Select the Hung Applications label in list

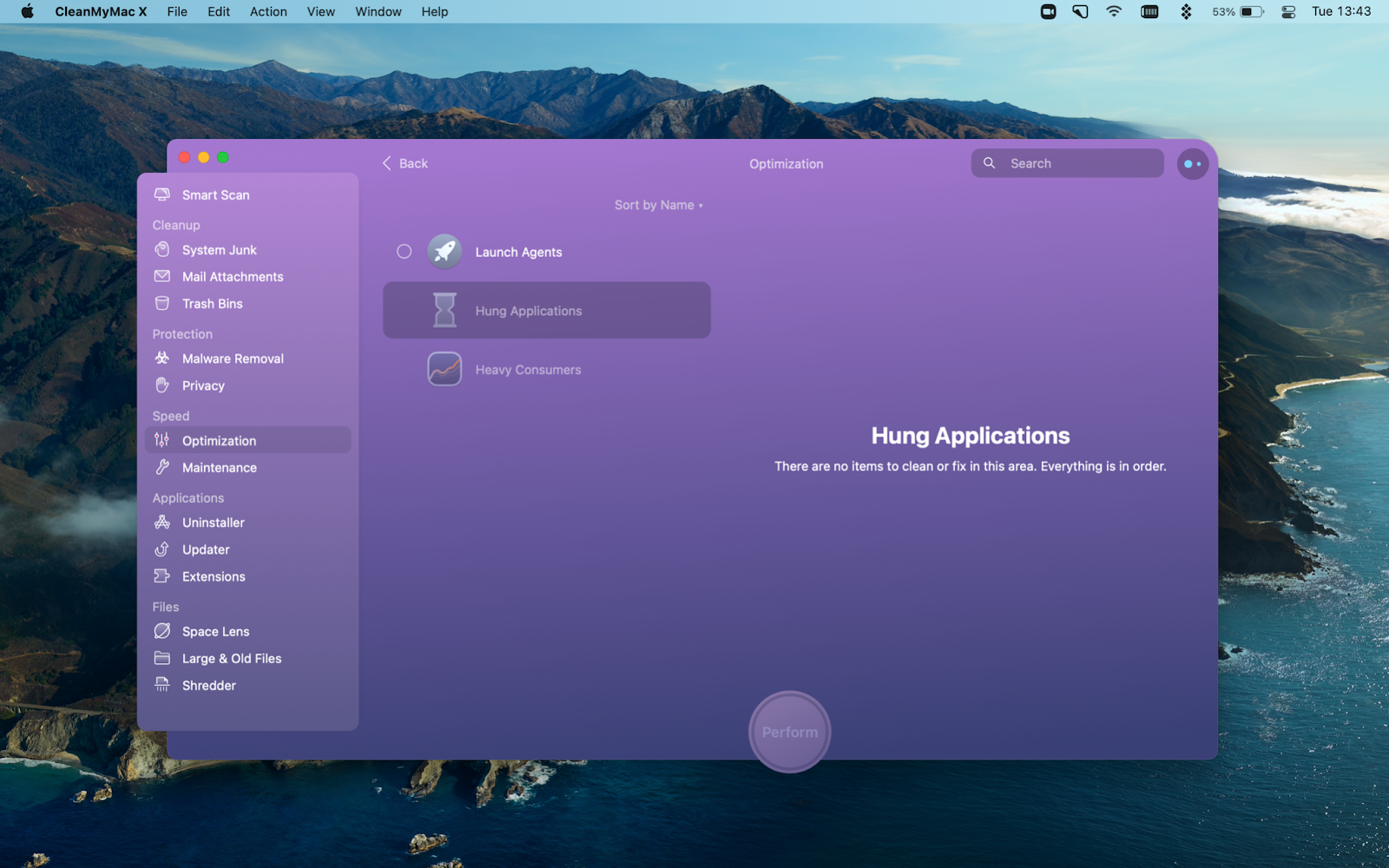pos(529,311)
